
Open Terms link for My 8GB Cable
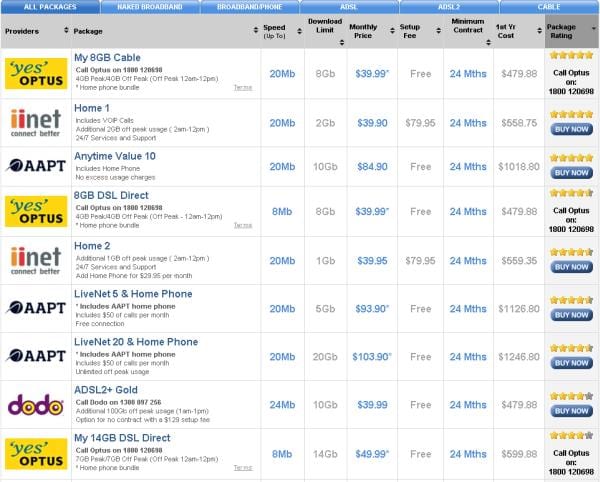pyautogui.click(x=243, y=88)
